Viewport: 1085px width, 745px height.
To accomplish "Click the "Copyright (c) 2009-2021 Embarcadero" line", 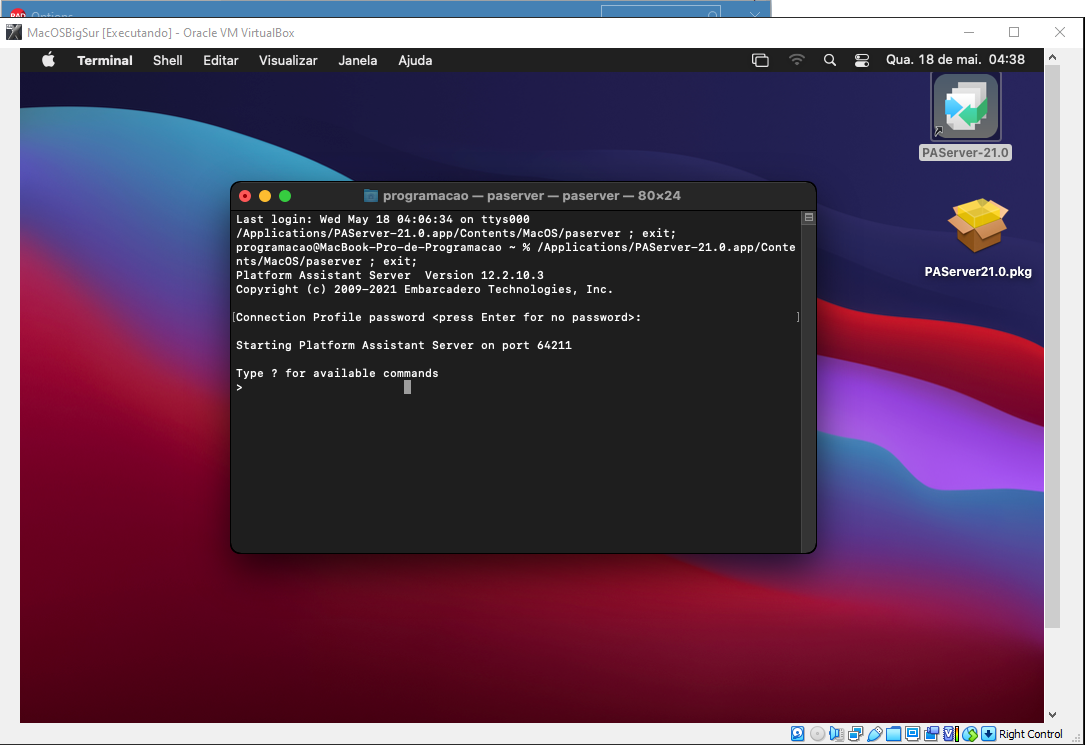I will tap(424, 289).
